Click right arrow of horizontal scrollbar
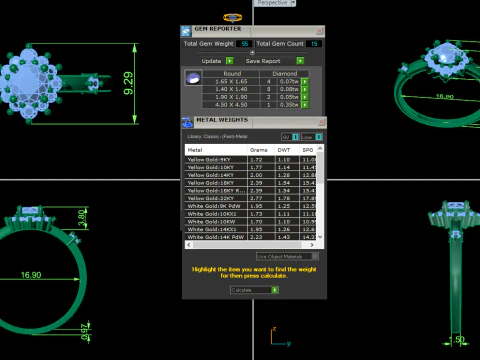 click(312, 245)
